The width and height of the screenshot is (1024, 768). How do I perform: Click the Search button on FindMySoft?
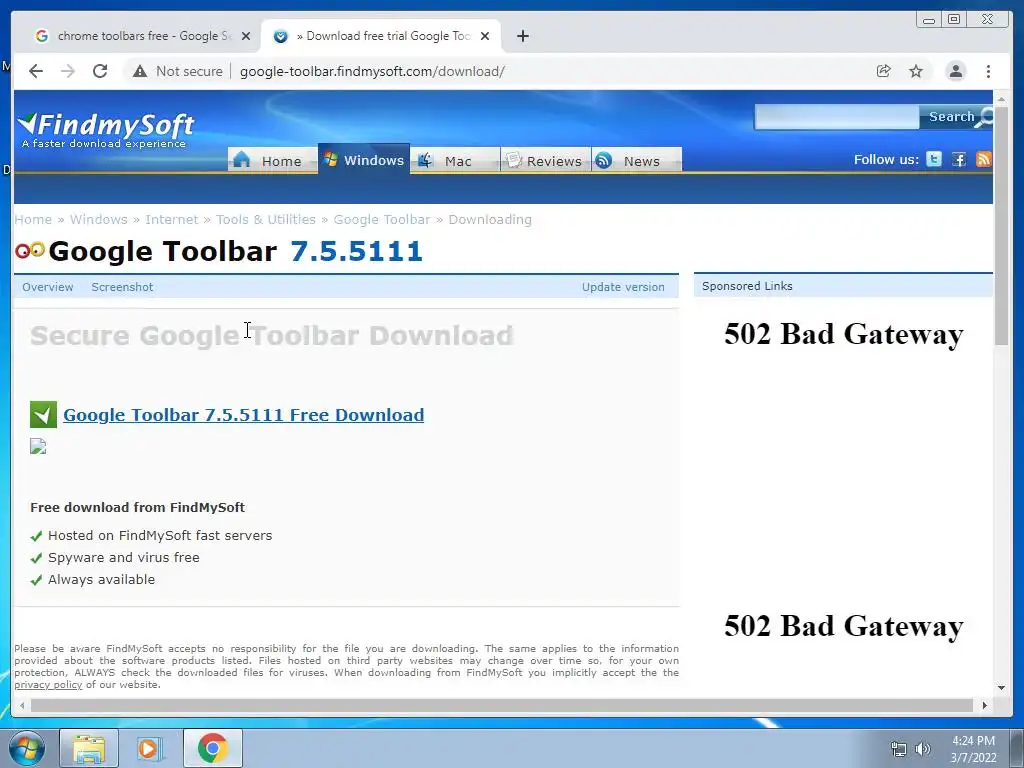pyautogui.click(x=956, y=116)
